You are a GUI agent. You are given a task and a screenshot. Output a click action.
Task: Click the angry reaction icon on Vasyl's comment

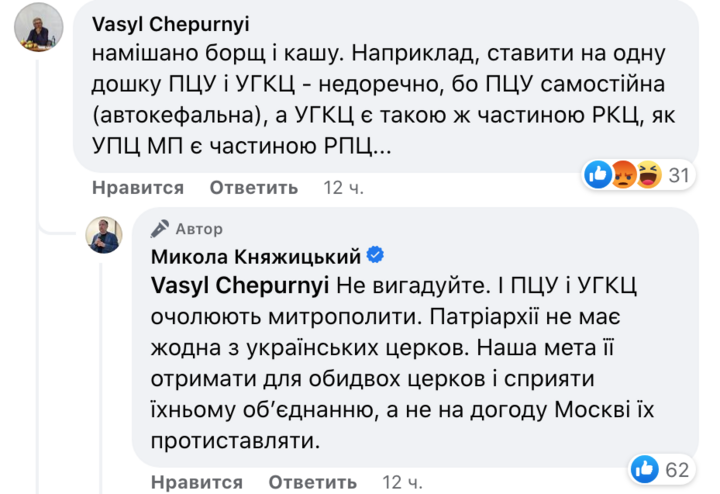(x=623, y=176)
